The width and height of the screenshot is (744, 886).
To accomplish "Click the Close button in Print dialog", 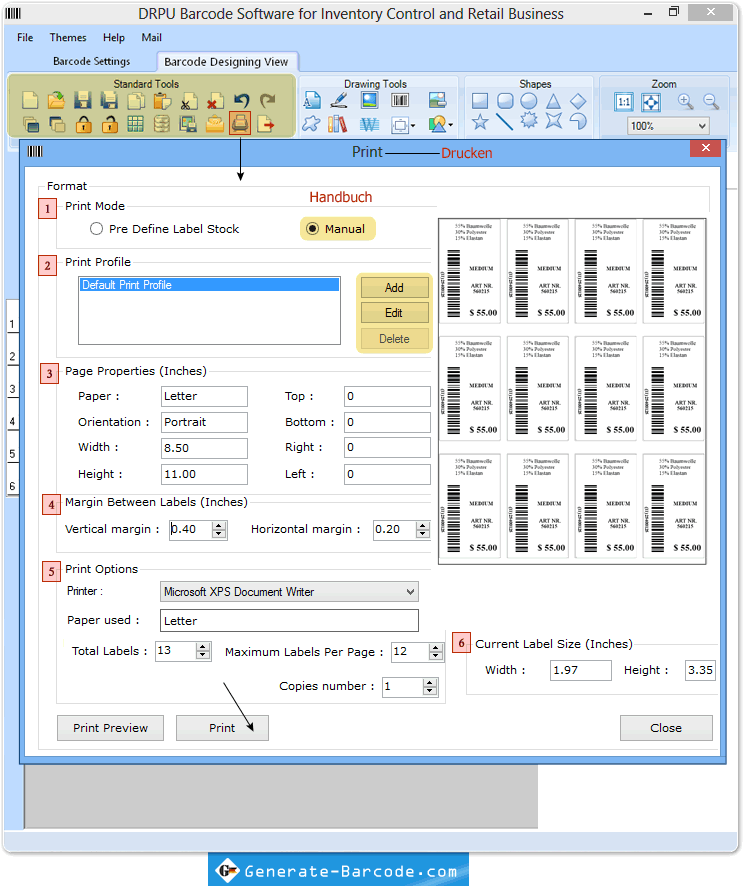I will click(666, 728).
